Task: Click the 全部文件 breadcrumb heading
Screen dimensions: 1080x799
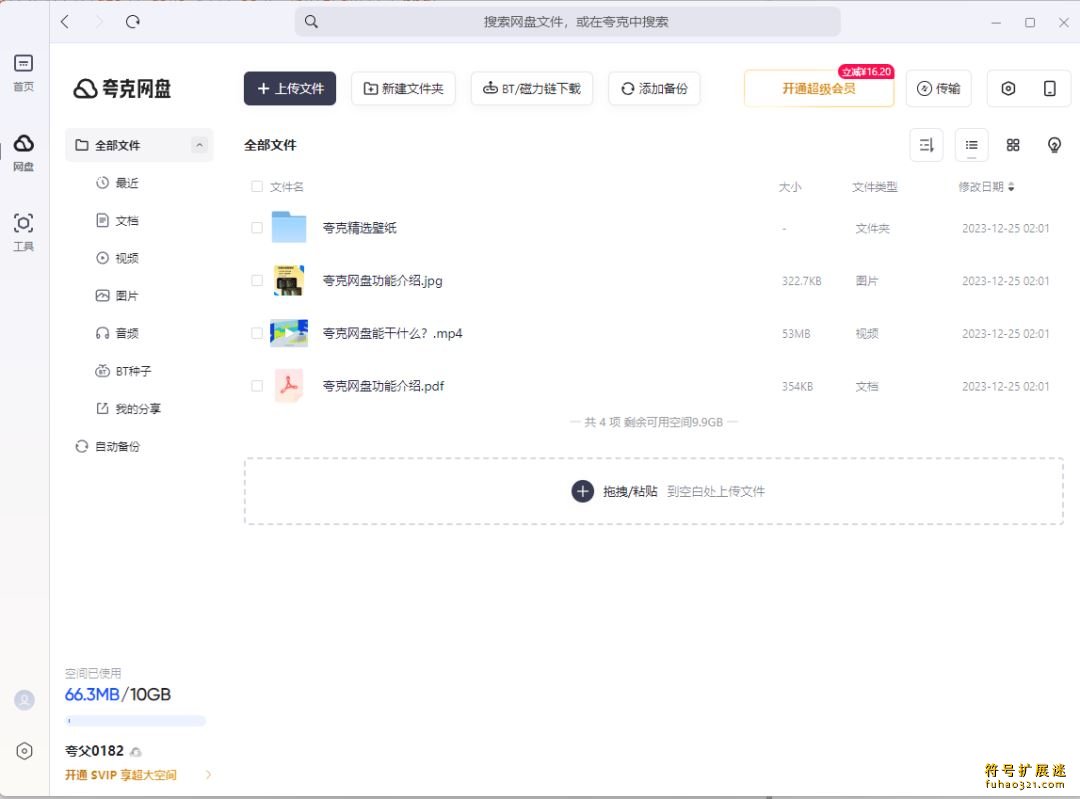Action: [x=270, y=145]
